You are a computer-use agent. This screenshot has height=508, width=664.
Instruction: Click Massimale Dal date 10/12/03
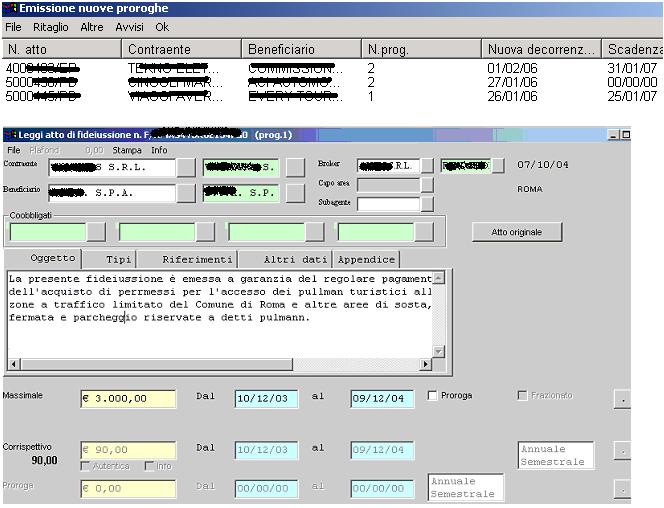[x=266, y=399]
